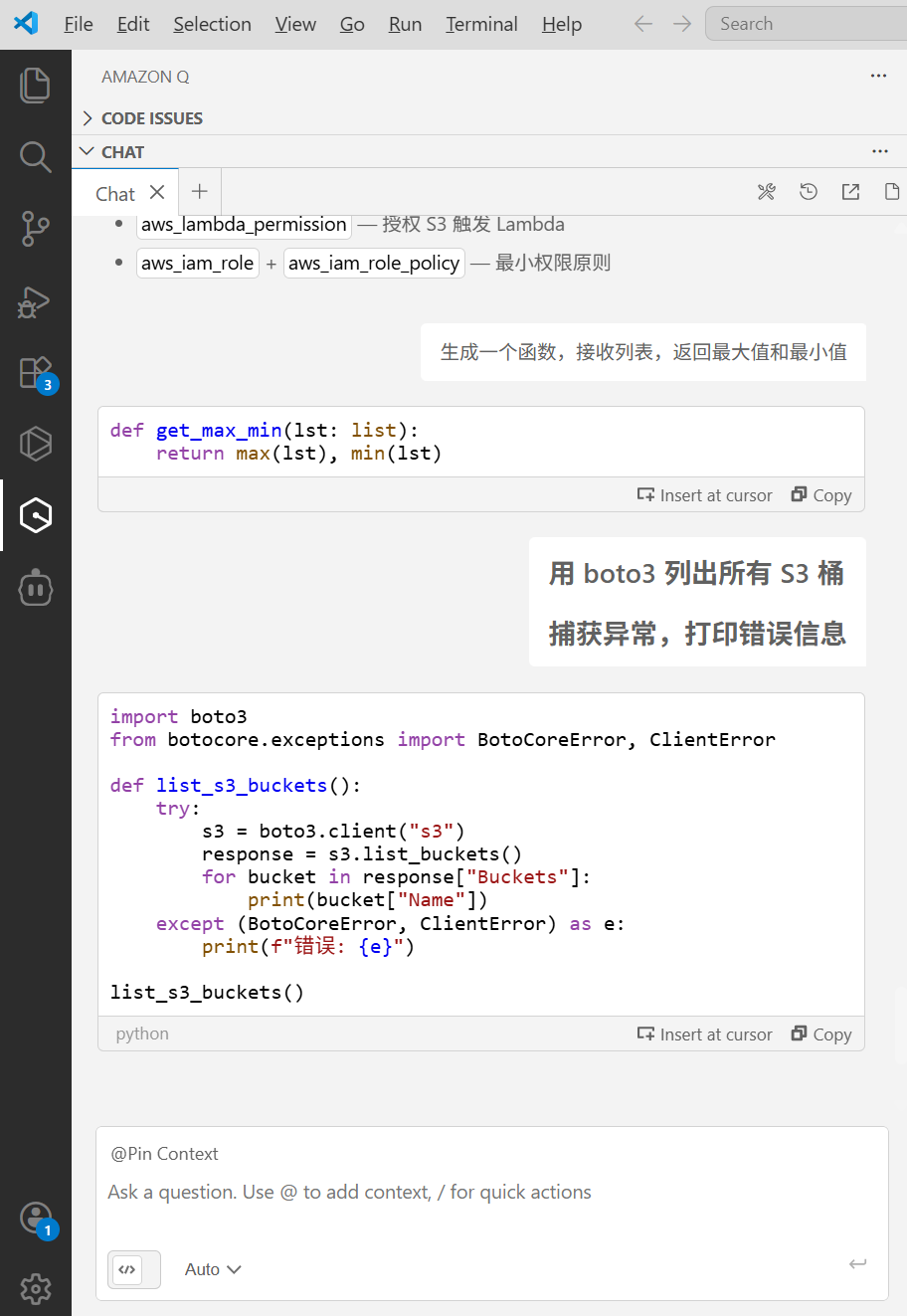Open the Accounts menu icon

point(36,1219)
